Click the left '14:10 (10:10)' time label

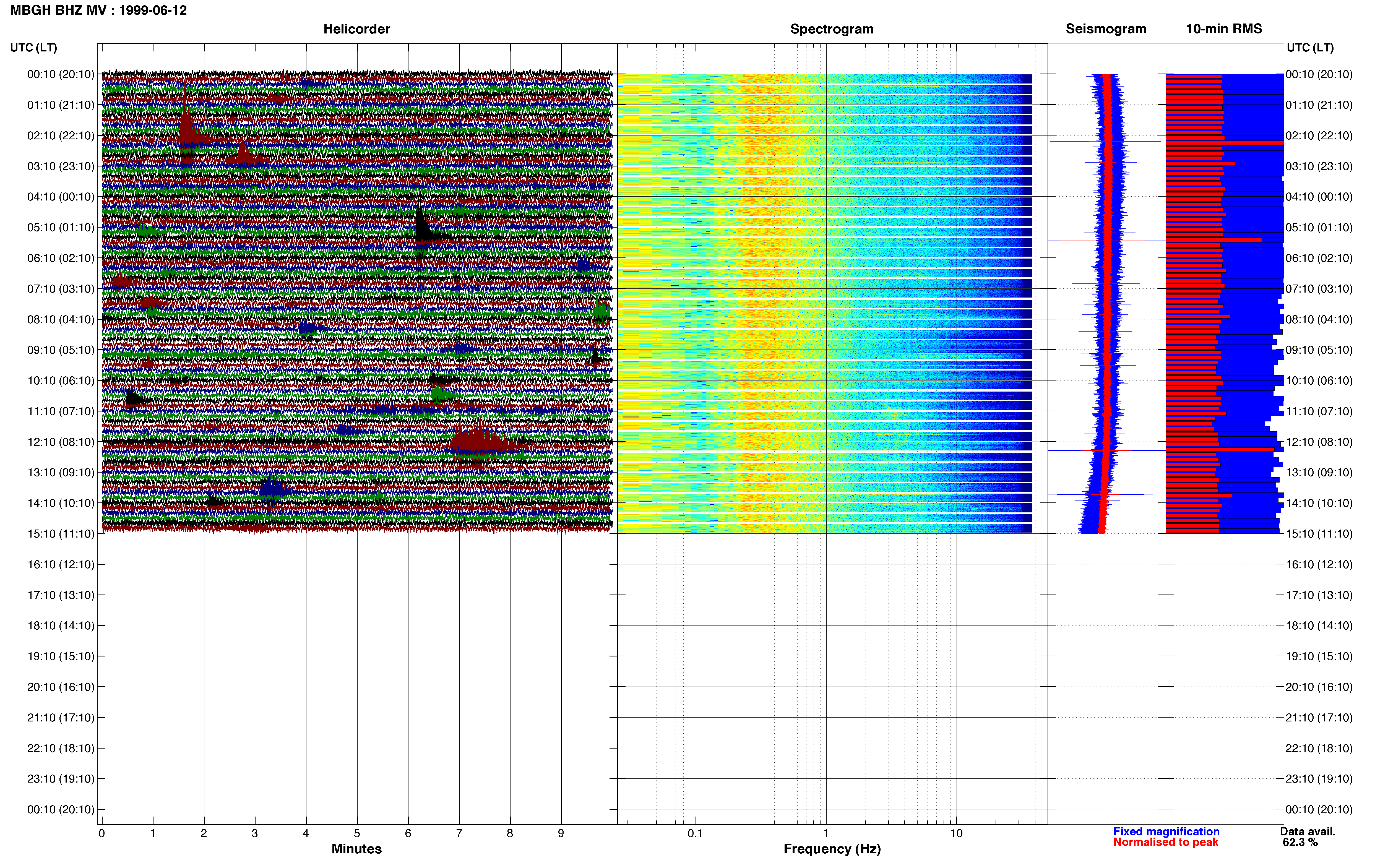(61, 503)
